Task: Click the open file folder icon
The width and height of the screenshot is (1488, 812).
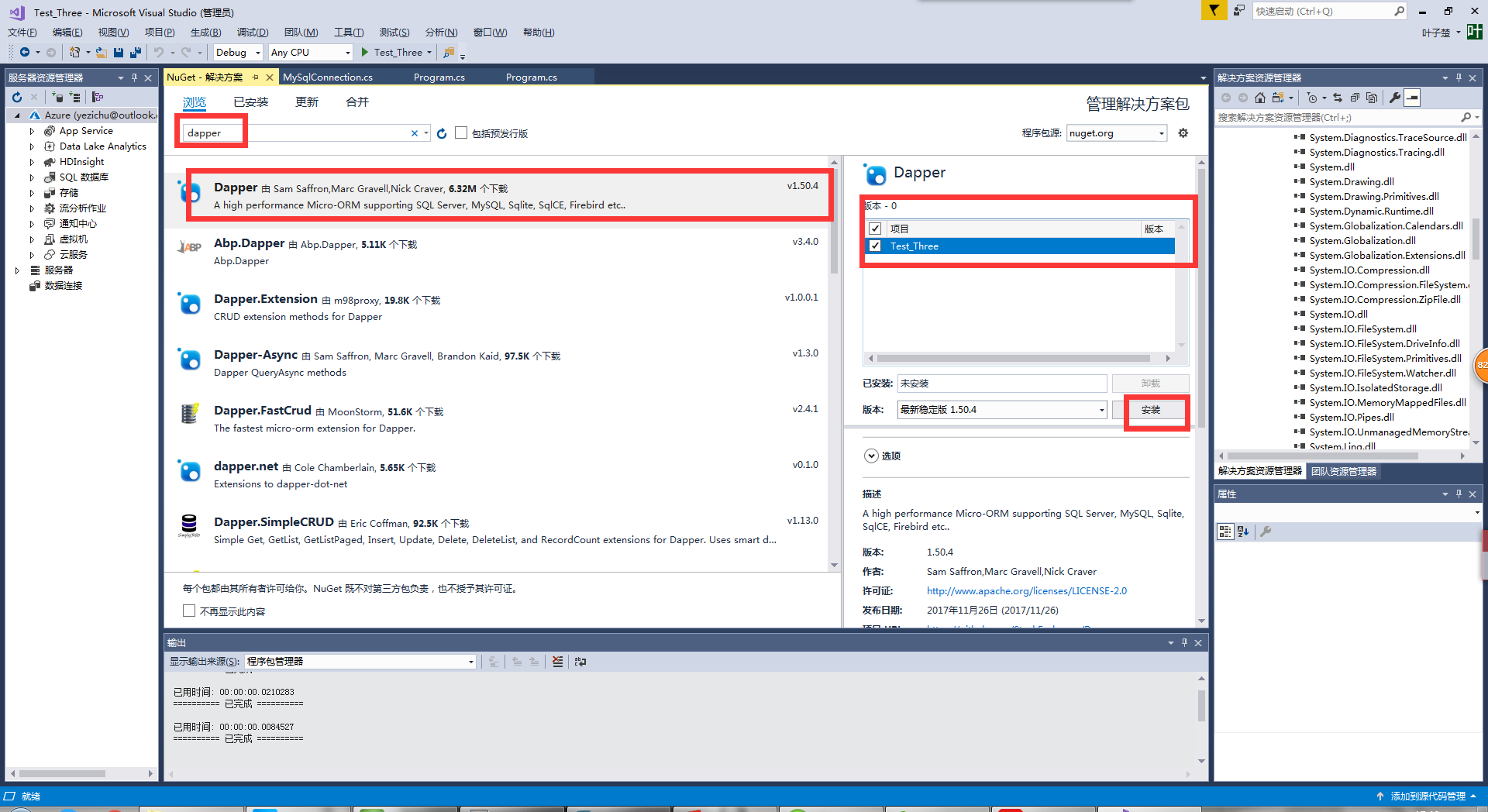Action: (102, 52)
